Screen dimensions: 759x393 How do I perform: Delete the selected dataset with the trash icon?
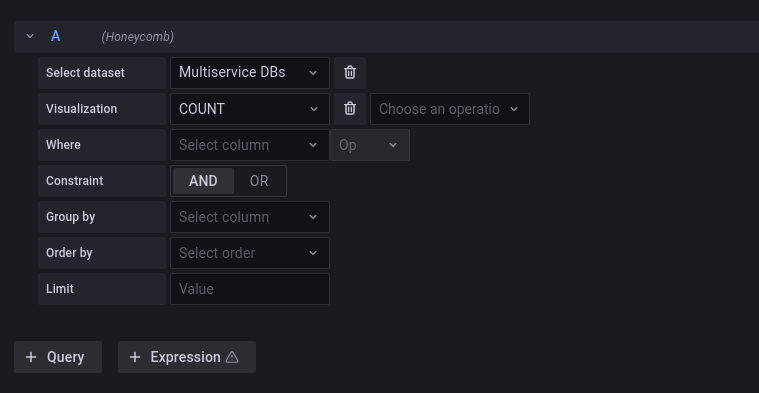tap(350, 73)
